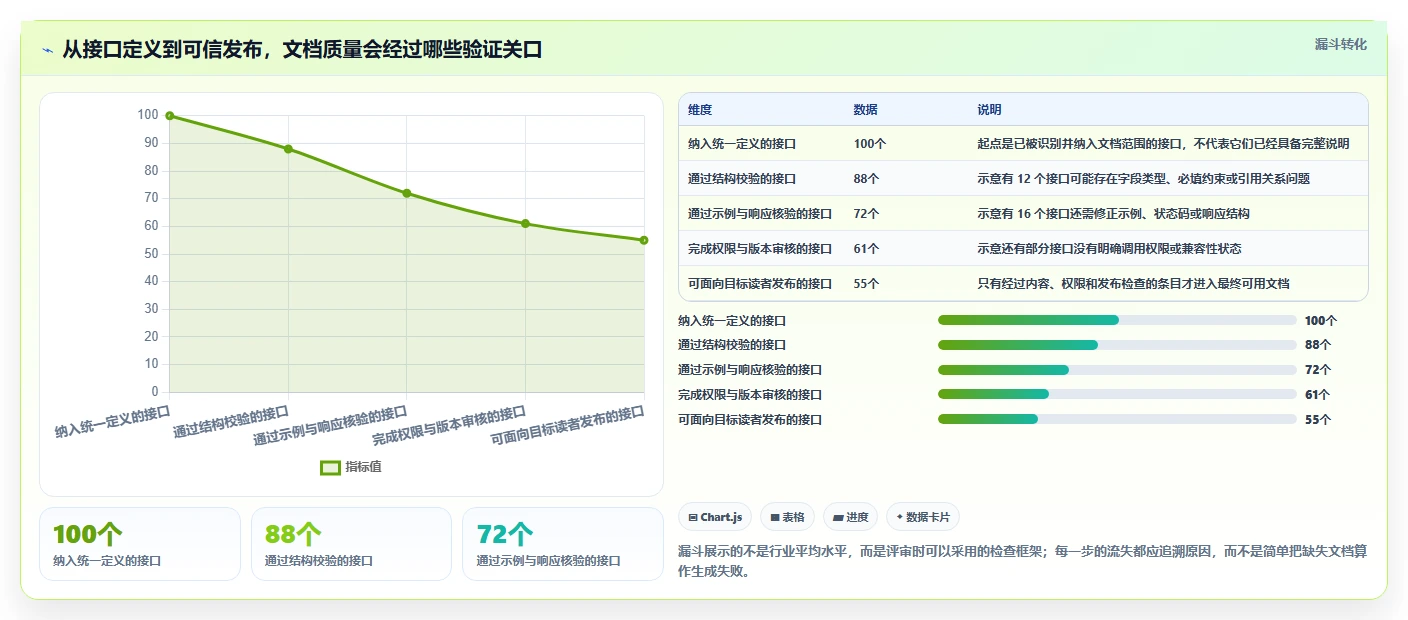The image size is (1408, 620).
Task: Click the 漏斗转化 tag in header
Action: coord(1340,44)
